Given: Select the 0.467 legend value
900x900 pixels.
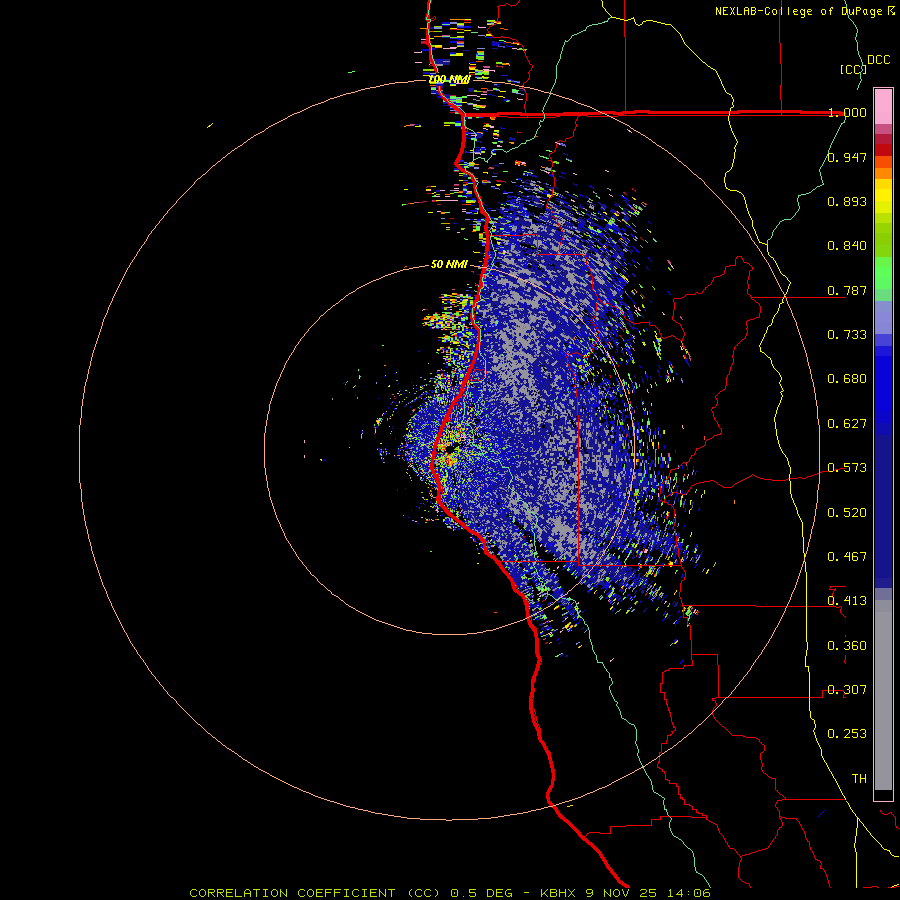Looking at the screenshot, I should (x=847, y=557).
